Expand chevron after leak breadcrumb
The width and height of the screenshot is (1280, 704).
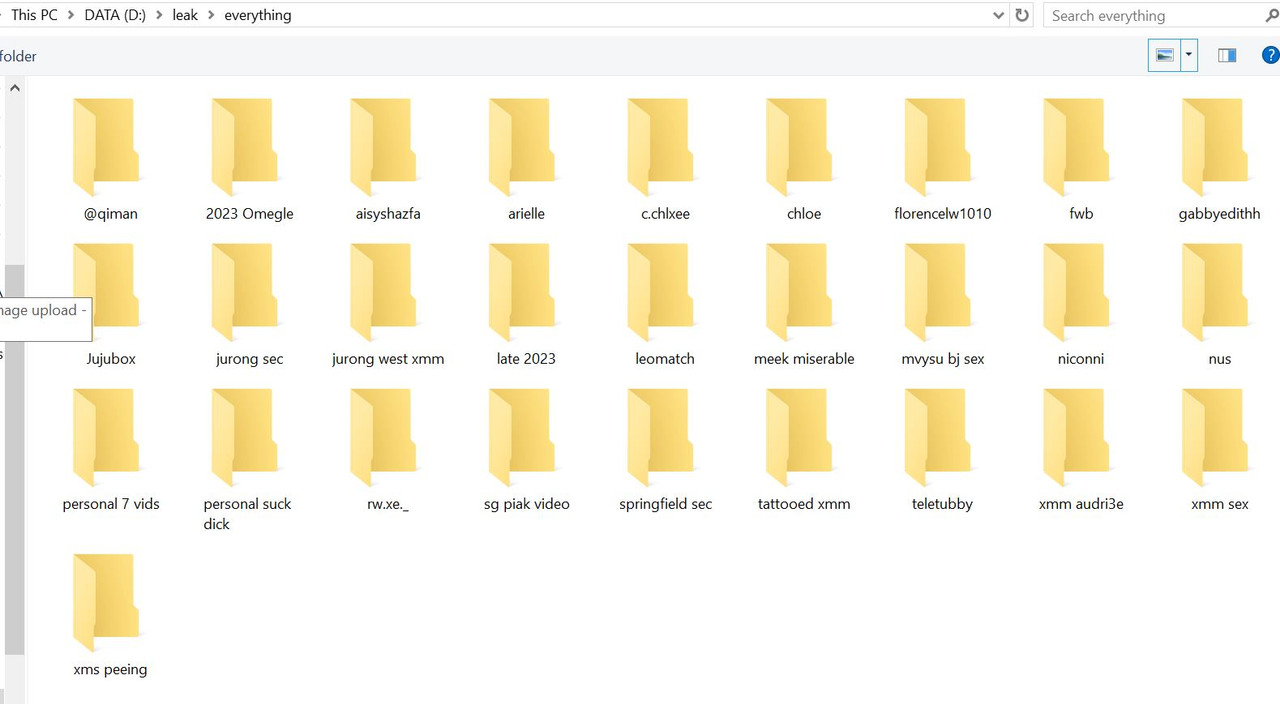211,15
